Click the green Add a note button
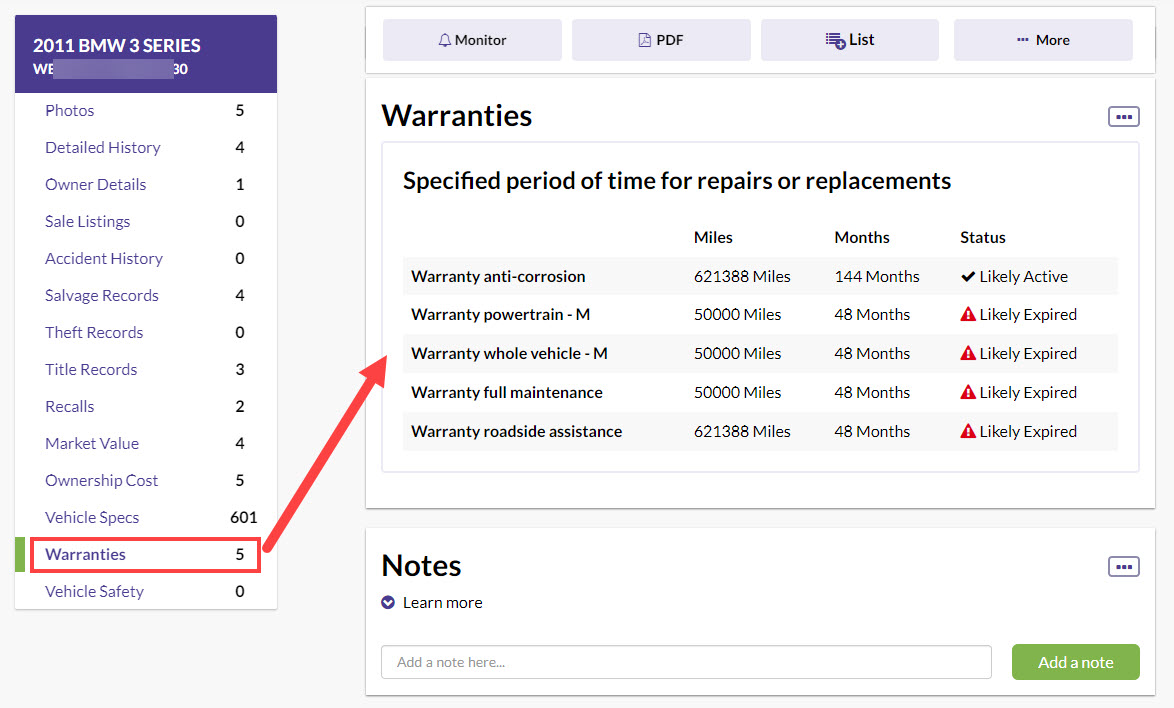 click(x=1075, y=662)
